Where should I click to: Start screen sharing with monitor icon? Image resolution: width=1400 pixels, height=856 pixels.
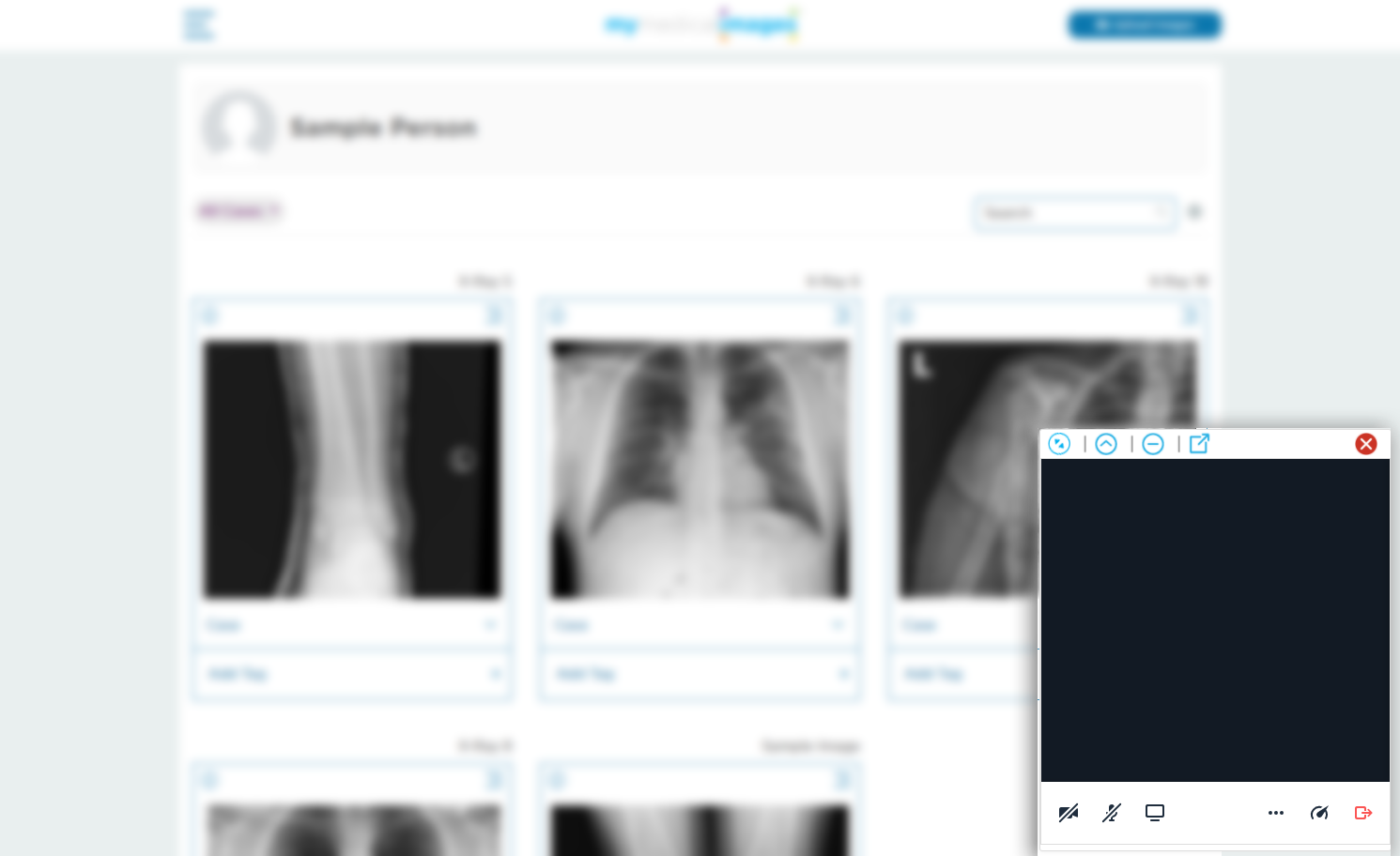1155,813
